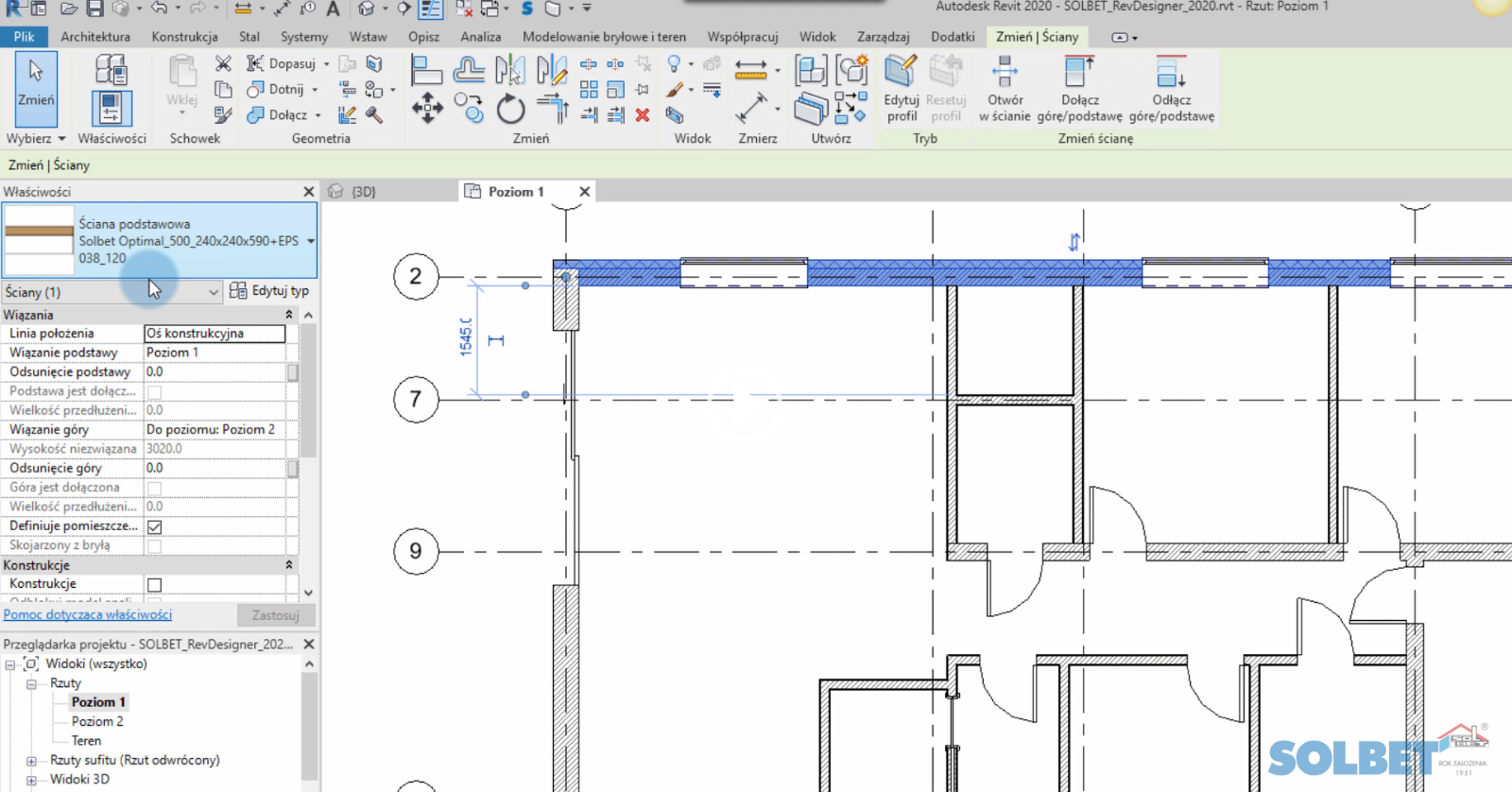Click the Rotate tool icon

[x=510, y=110]
